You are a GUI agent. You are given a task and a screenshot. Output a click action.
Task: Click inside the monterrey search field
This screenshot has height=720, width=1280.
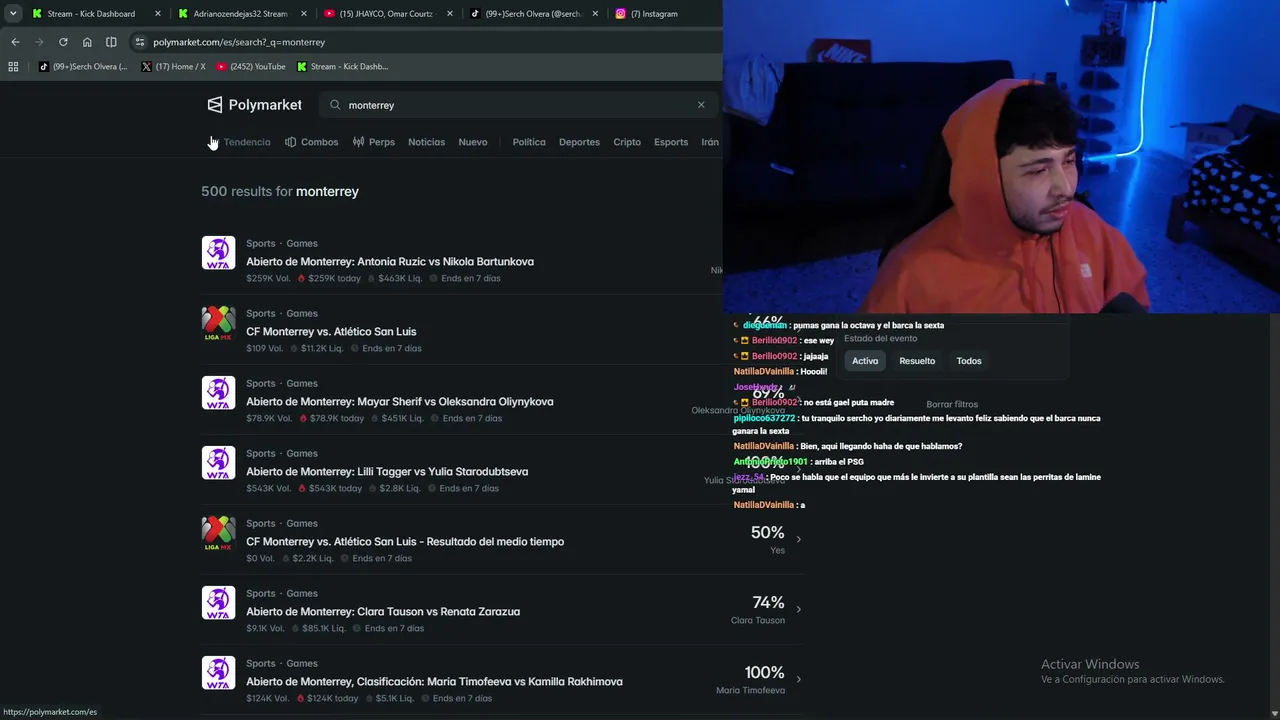517,105
